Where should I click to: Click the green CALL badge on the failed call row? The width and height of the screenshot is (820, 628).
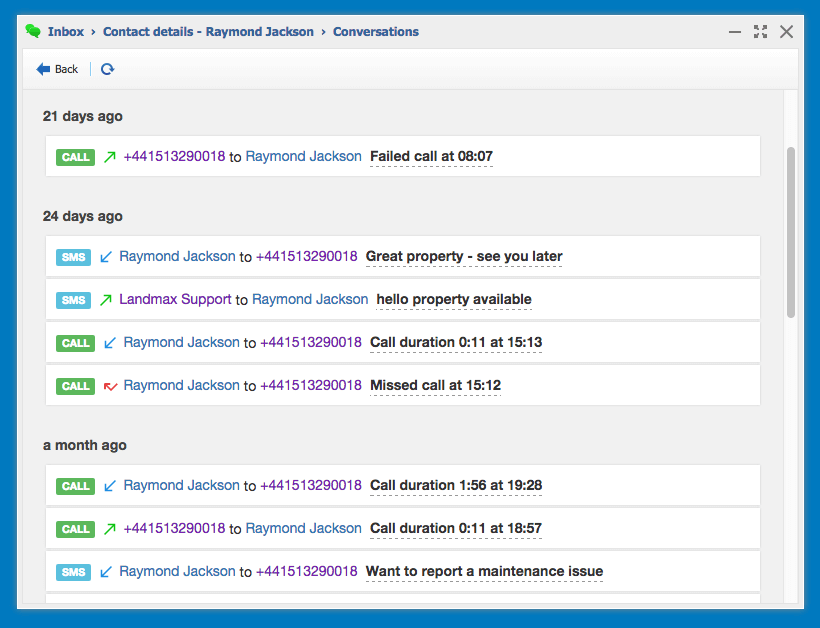coord(76,157)
